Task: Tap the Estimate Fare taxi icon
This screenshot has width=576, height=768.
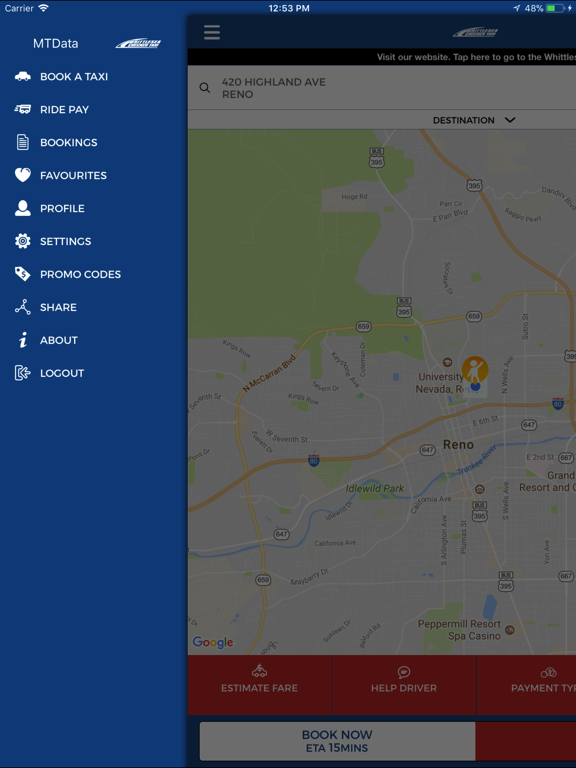Action: 259,671
